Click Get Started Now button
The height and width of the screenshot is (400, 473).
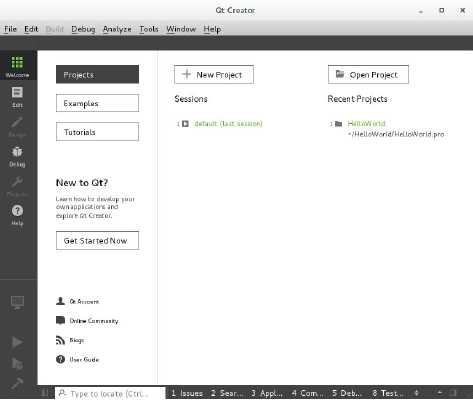coord(97,240)
